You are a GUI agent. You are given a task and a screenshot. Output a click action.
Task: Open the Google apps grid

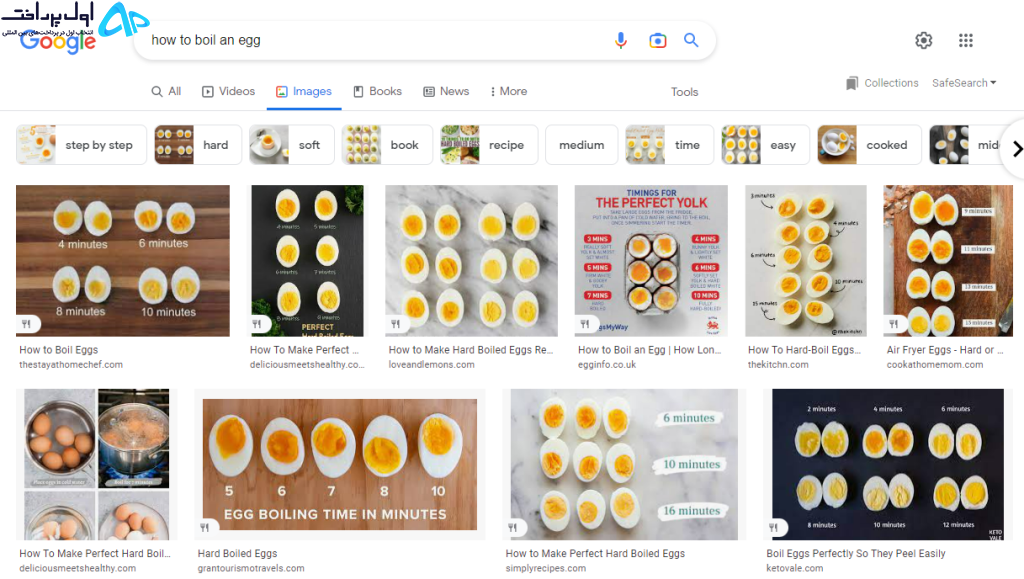click(x=966, y=40)
